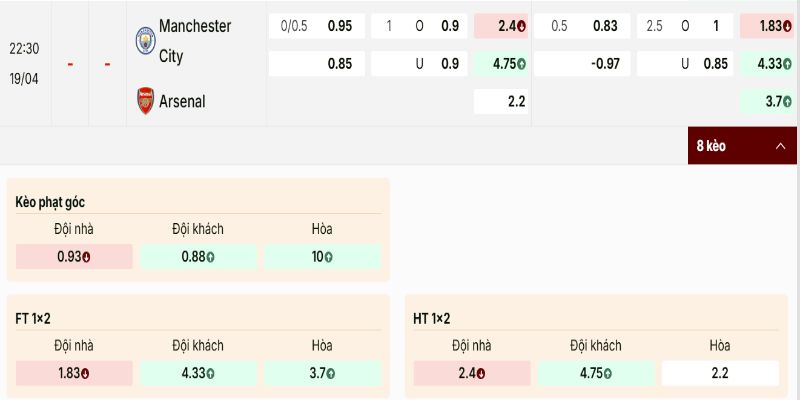
Task: Select HT 1×2 draw odds 2.2 in bottom panel
Action: pos(720,374)
